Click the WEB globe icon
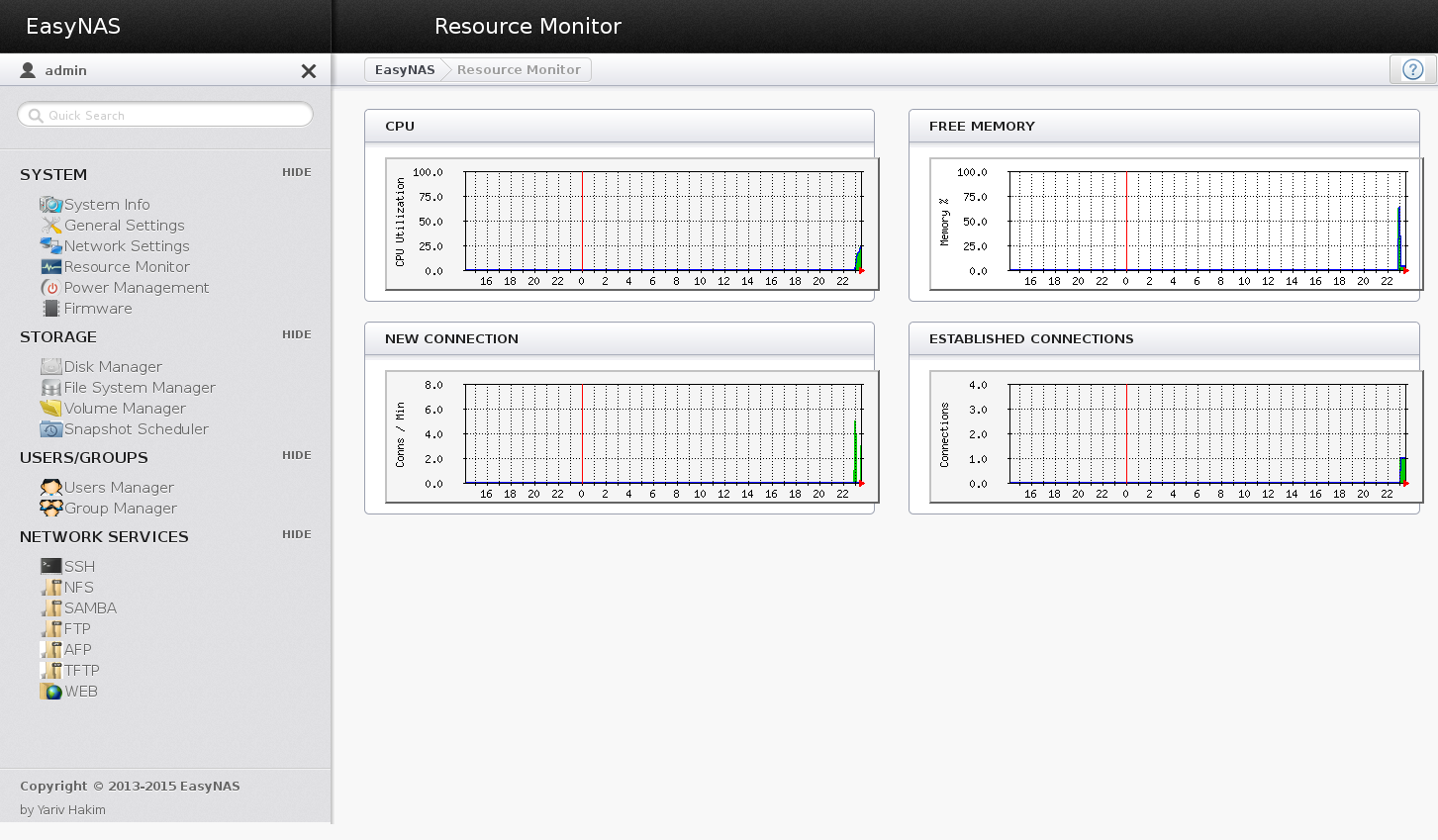The image size is (1438, 840). (50, 692)
